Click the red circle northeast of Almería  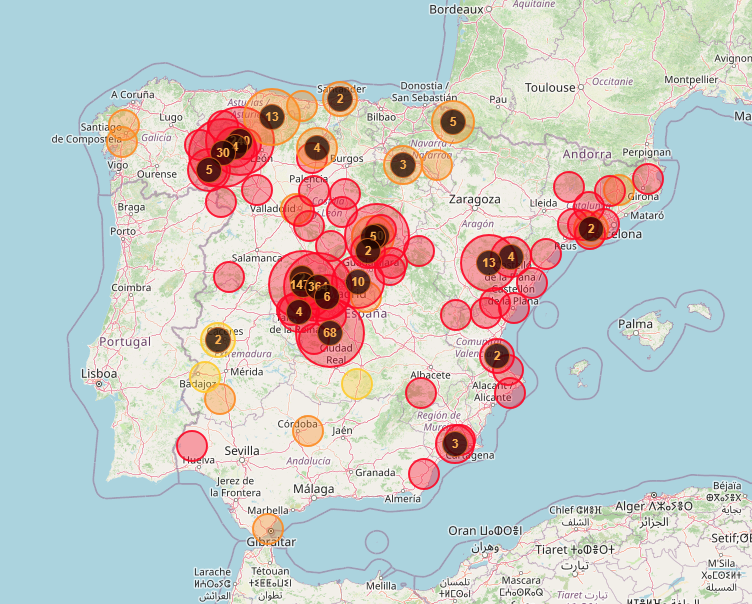point(424,474)
